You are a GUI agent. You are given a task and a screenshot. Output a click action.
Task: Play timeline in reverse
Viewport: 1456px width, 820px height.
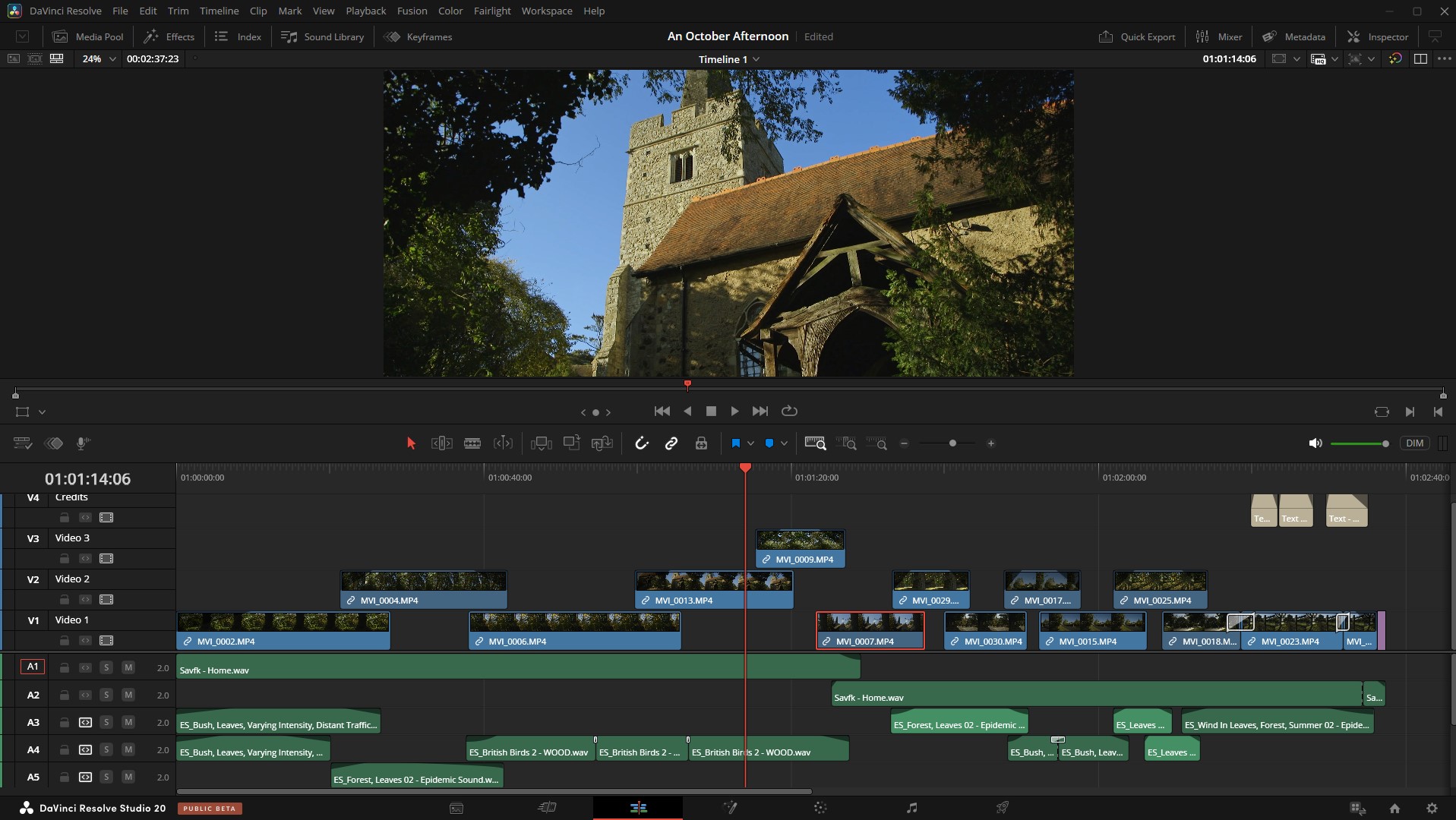coord(687,411)
